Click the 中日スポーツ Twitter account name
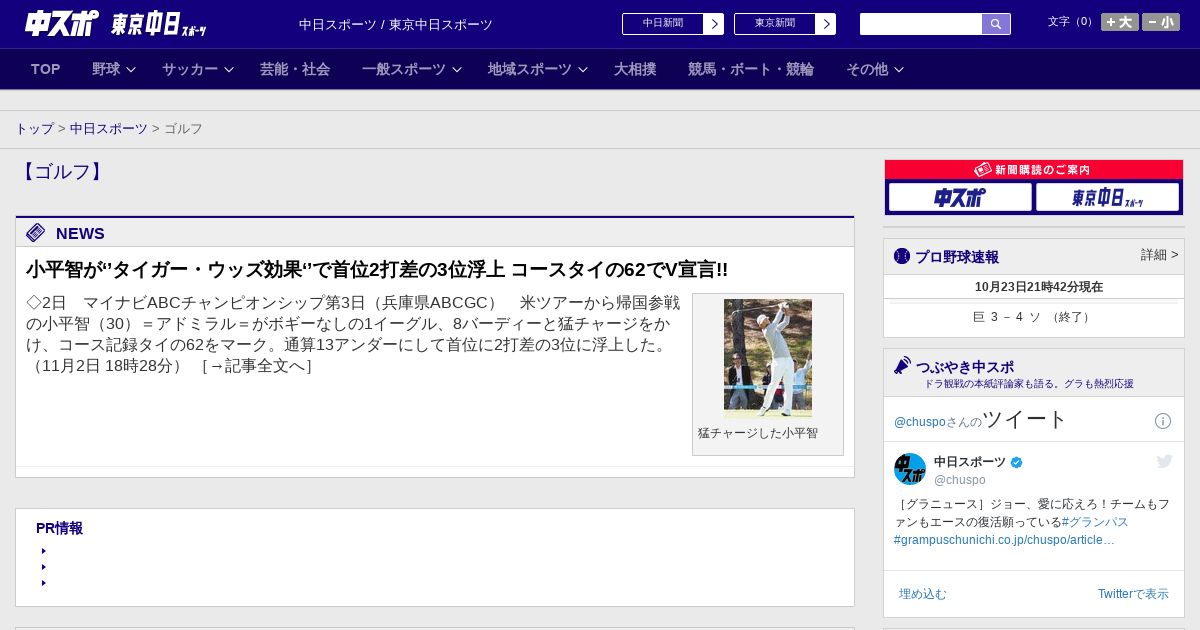 [970, 462]
